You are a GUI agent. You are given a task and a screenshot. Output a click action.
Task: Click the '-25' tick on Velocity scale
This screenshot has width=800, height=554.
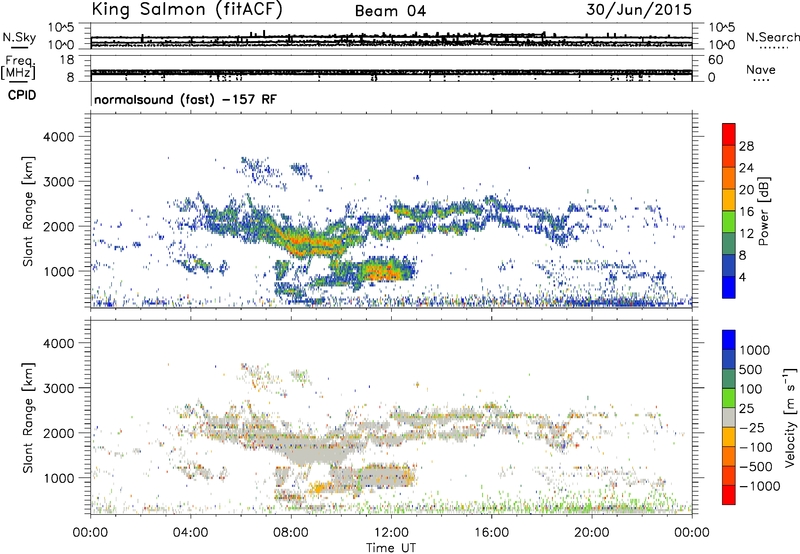click(x=752, y=427)
